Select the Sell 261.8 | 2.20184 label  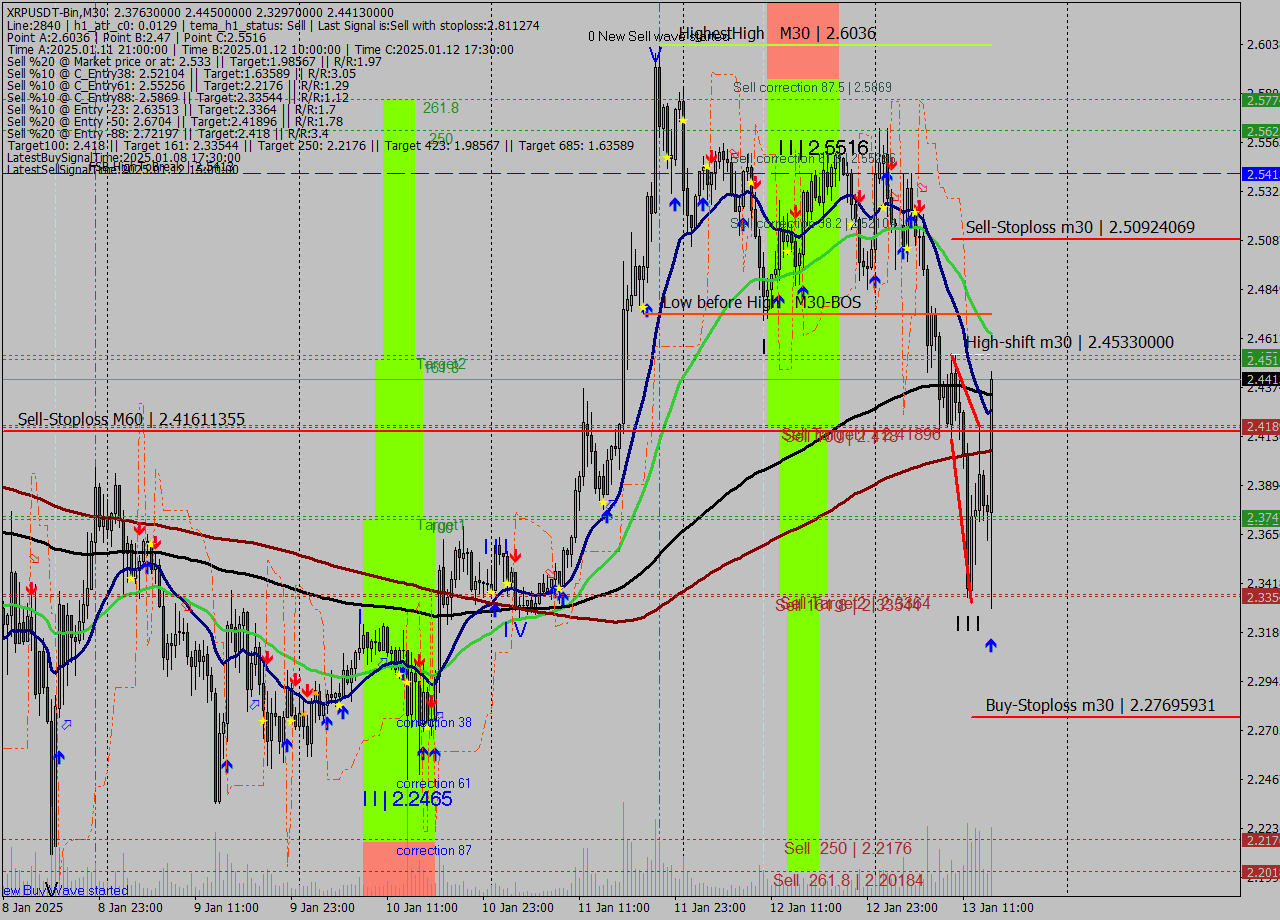(848, 880)
